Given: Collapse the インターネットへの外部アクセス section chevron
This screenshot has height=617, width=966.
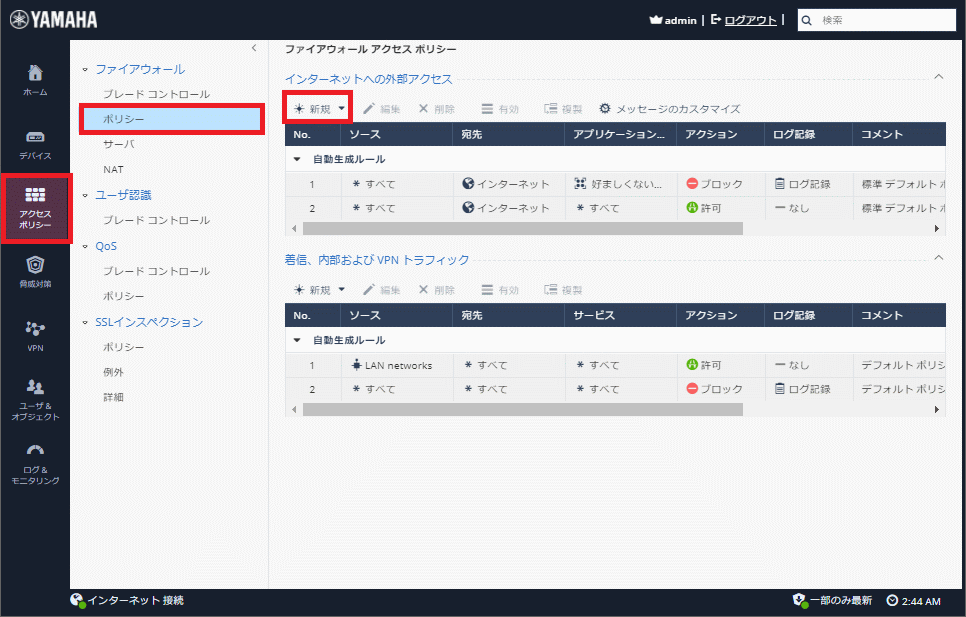Looking at the screenshot, I should click(938, 76).
